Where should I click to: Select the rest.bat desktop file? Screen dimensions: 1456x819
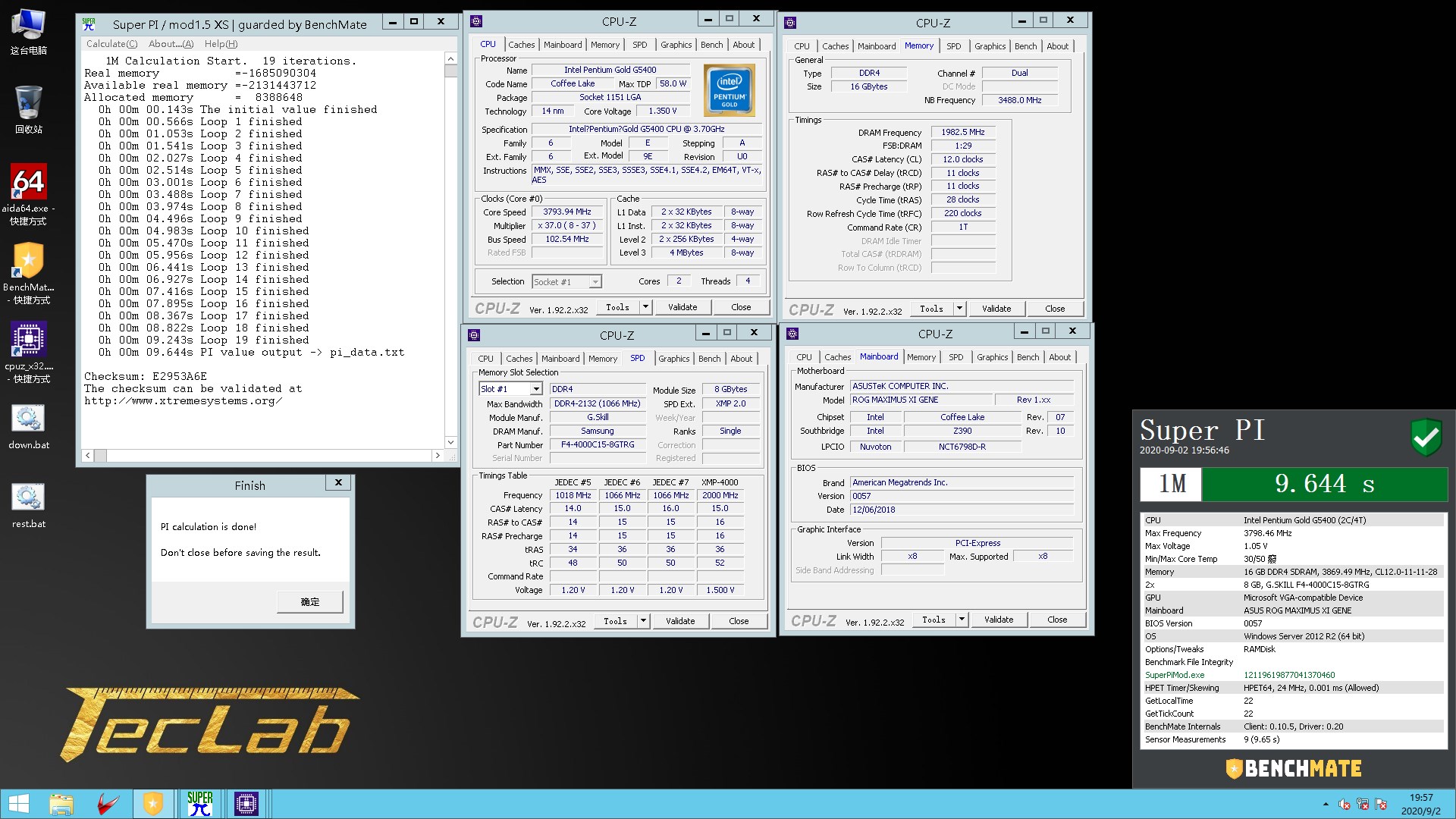pos(28,505)
